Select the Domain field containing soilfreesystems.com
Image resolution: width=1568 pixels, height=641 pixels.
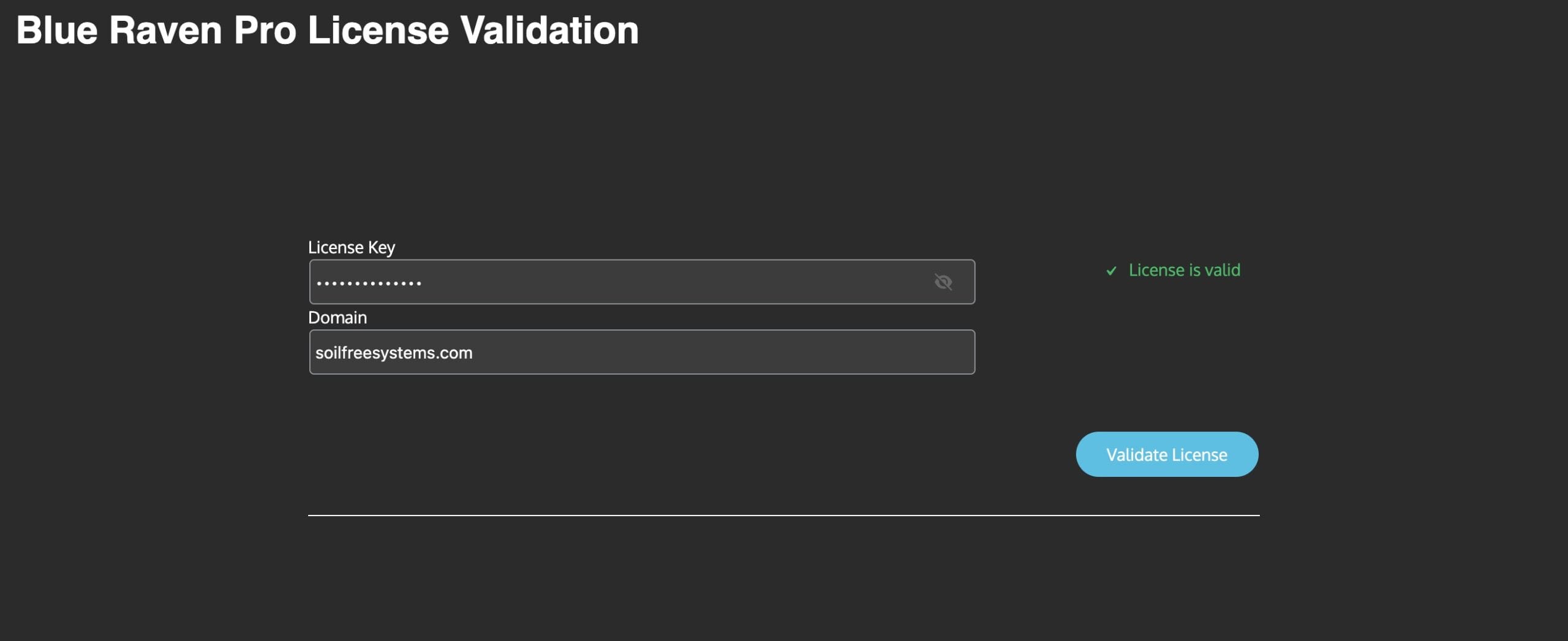point(641,351)
